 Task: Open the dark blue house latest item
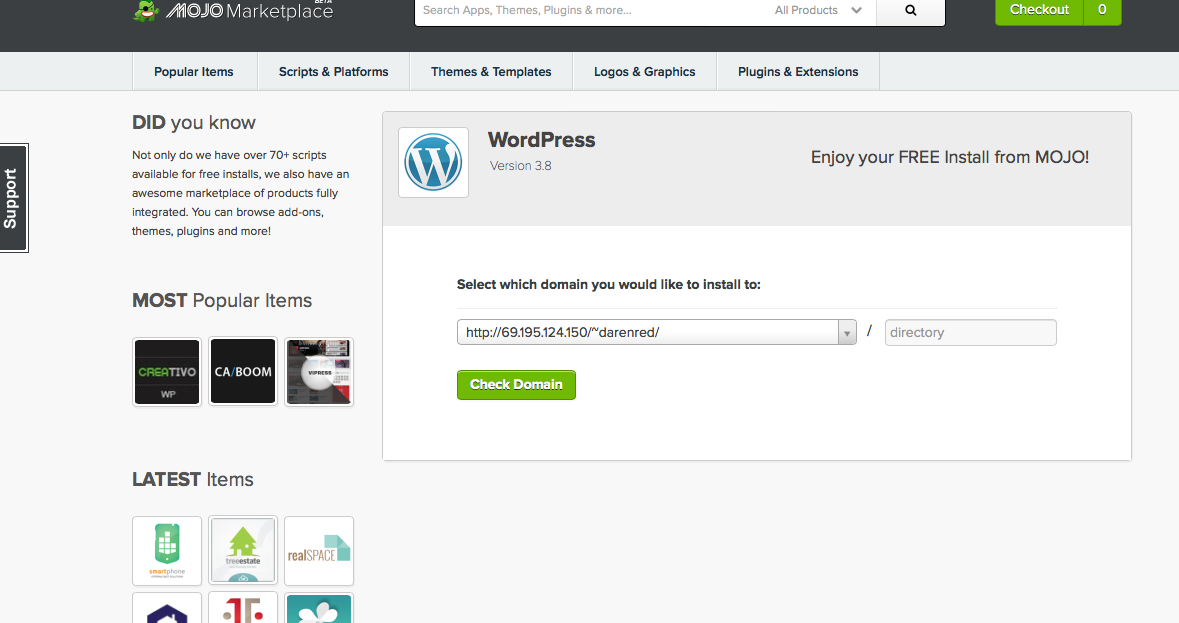point(167,608)
